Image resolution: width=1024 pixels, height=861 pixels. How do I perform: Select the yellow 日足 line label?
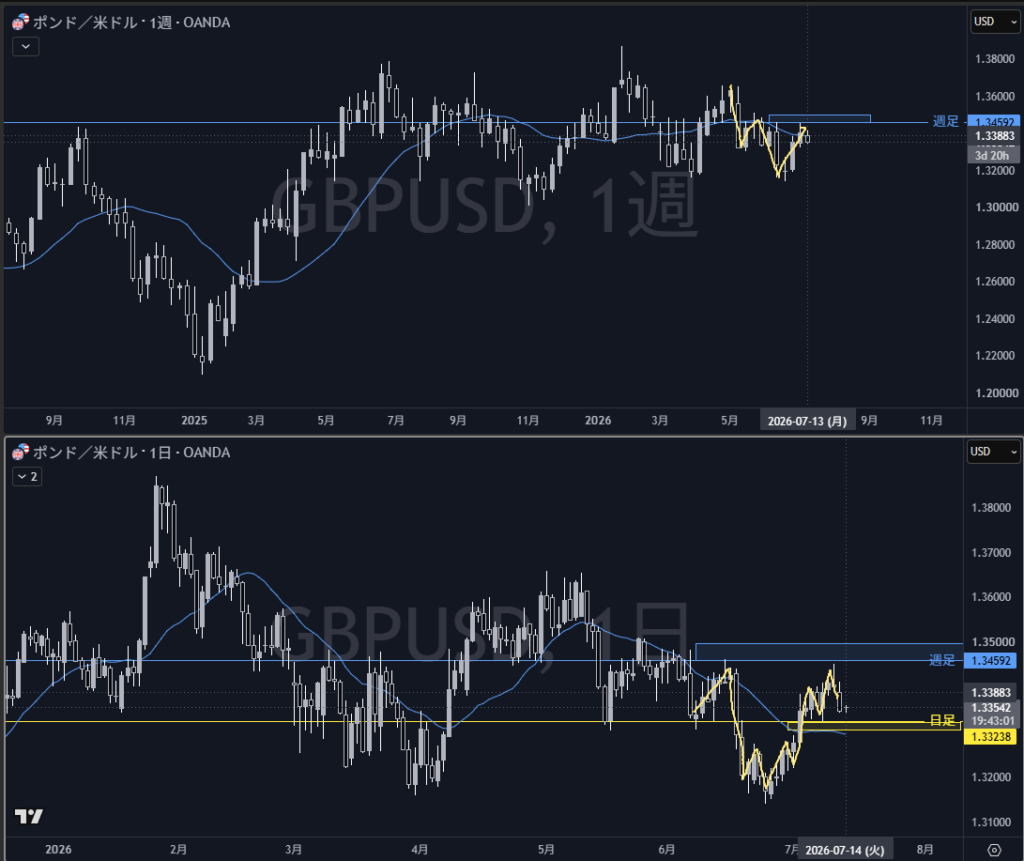[942, 720]
